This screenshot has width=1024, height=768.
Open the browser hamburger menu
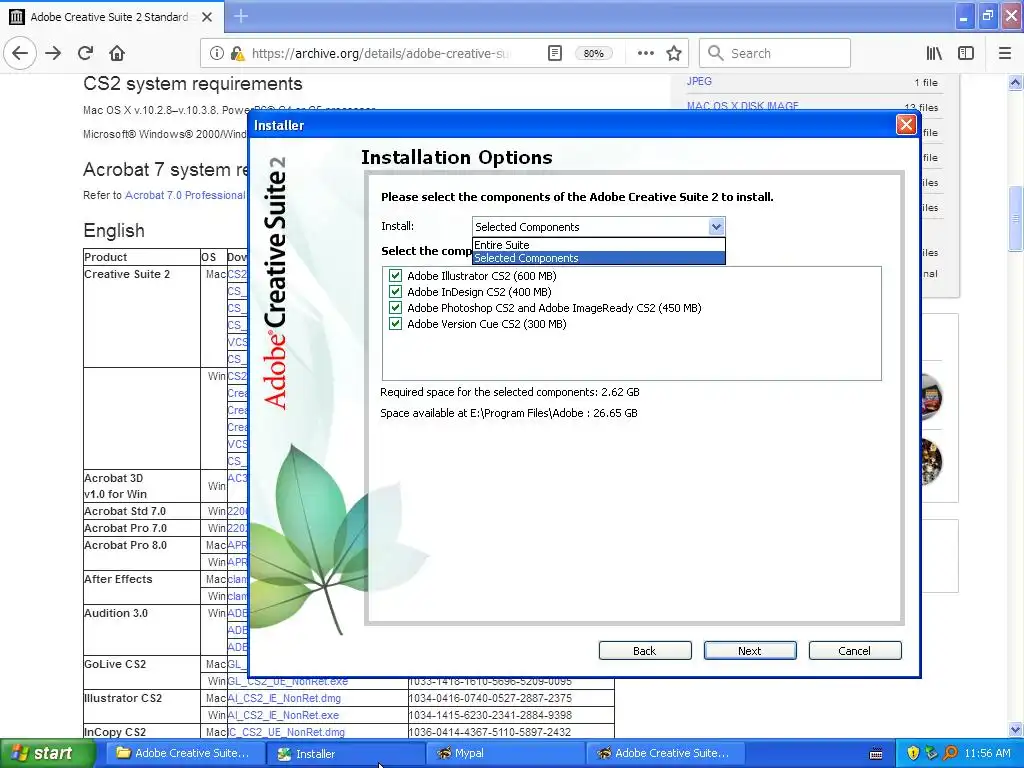pos(1004,54)
